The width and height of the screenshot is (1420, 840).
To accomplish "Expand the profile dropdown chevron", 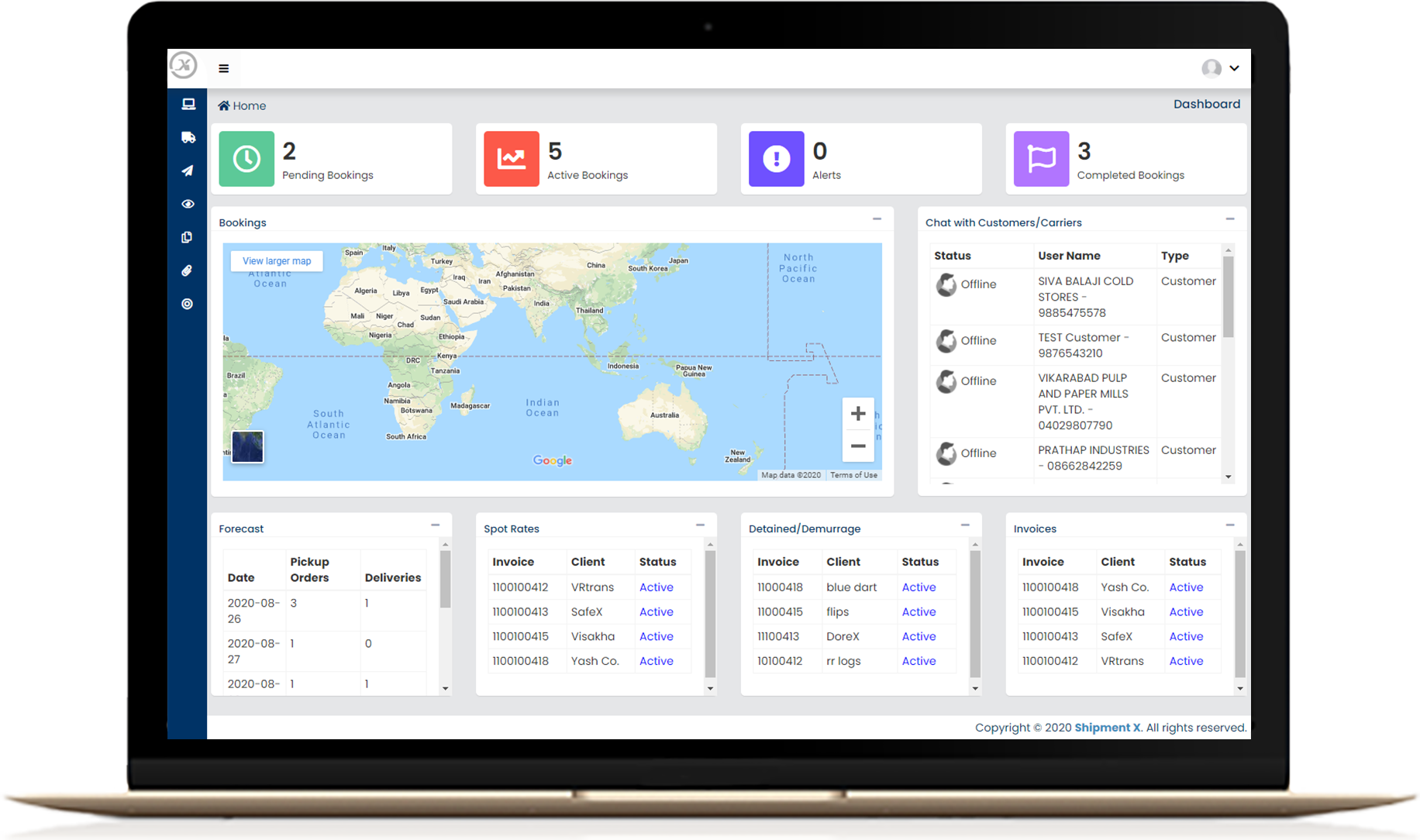I will (x=1234, y=68).
